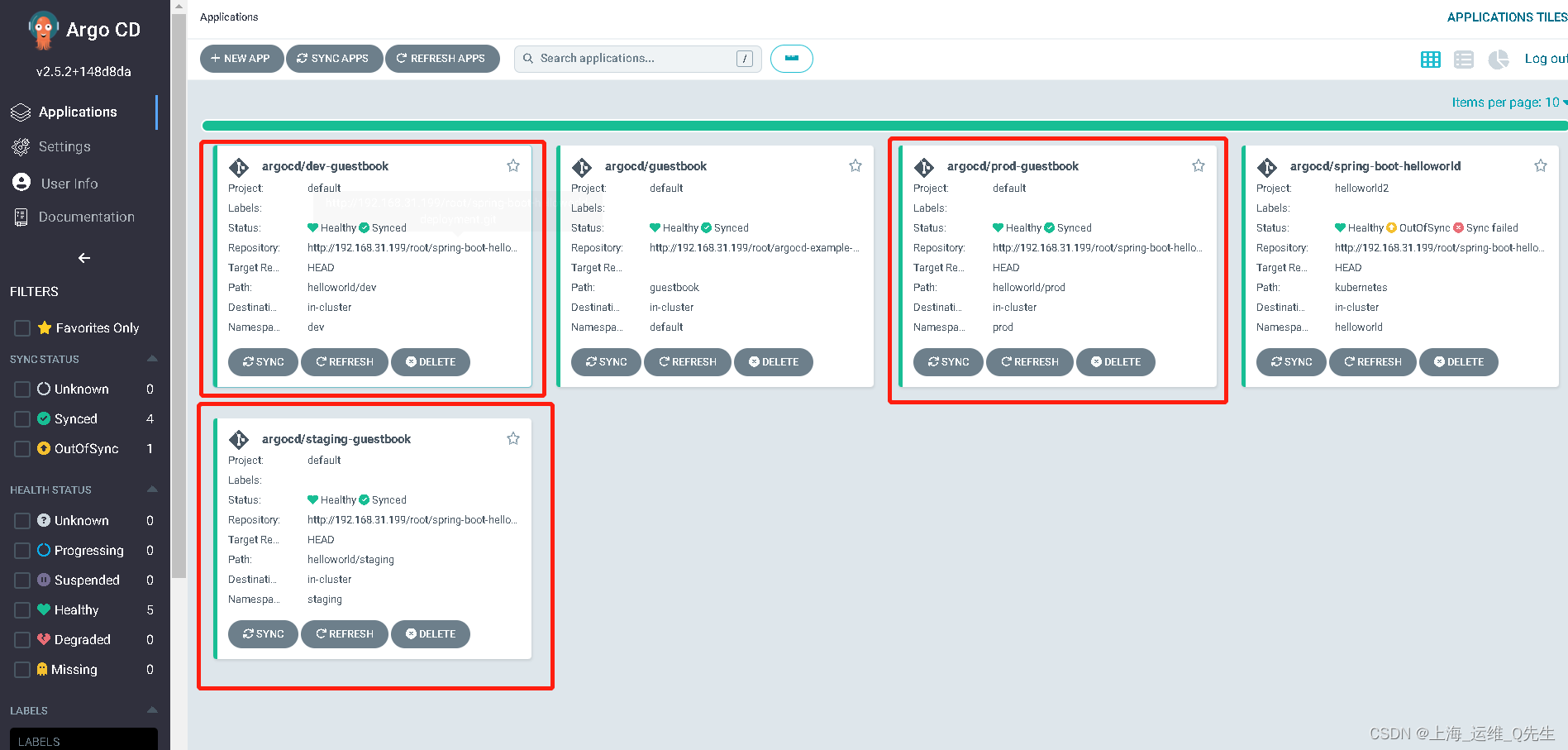Click the git icon of argocd/prod-guestbook
The width and height of the screenshot is (1568, 750).
[x=924, y=167]
